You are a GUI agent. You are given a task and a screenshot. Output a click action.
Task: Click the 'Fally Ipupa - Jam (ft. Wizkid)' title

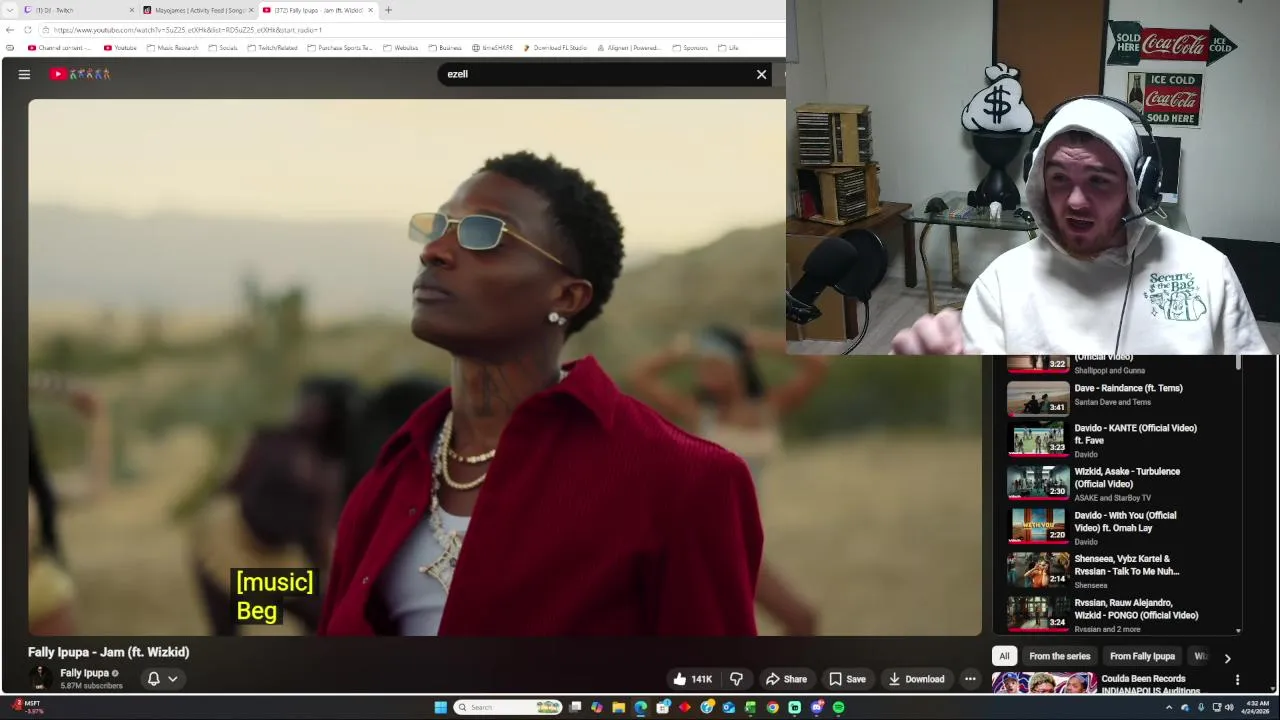[109, 652]
